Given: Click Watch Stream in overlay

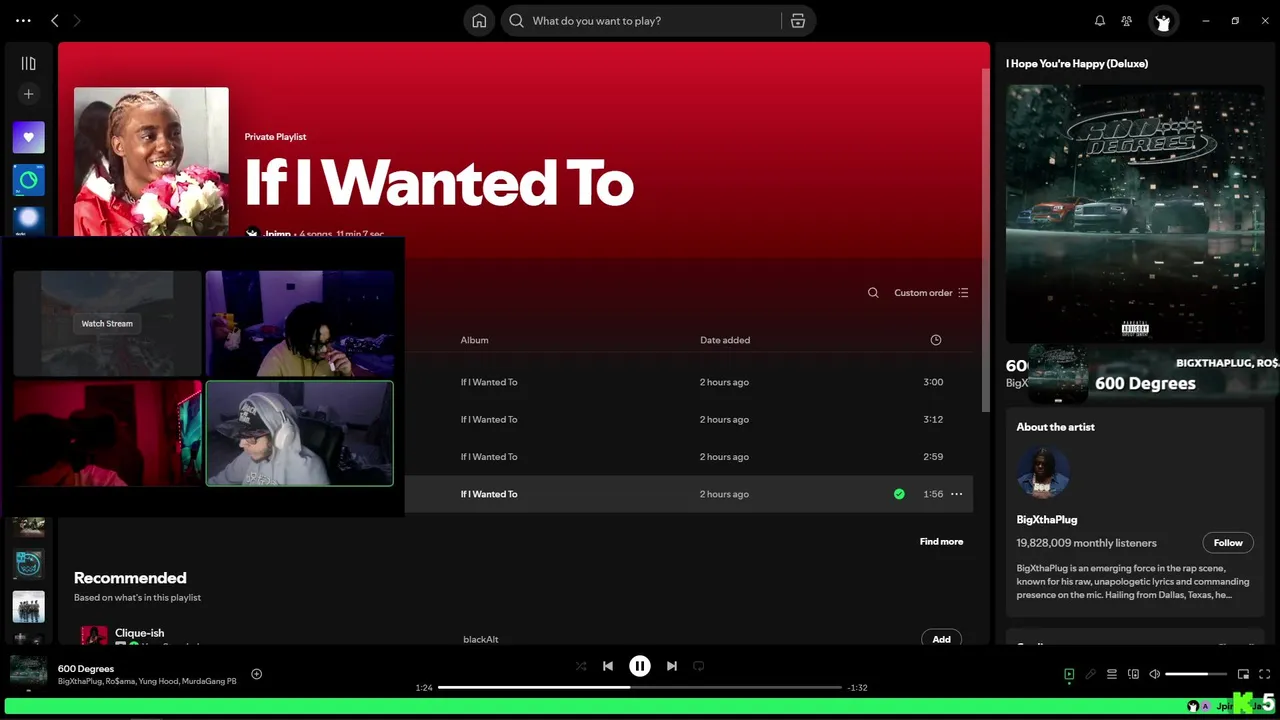Looking at the screenshot, I should pos(107,324).
